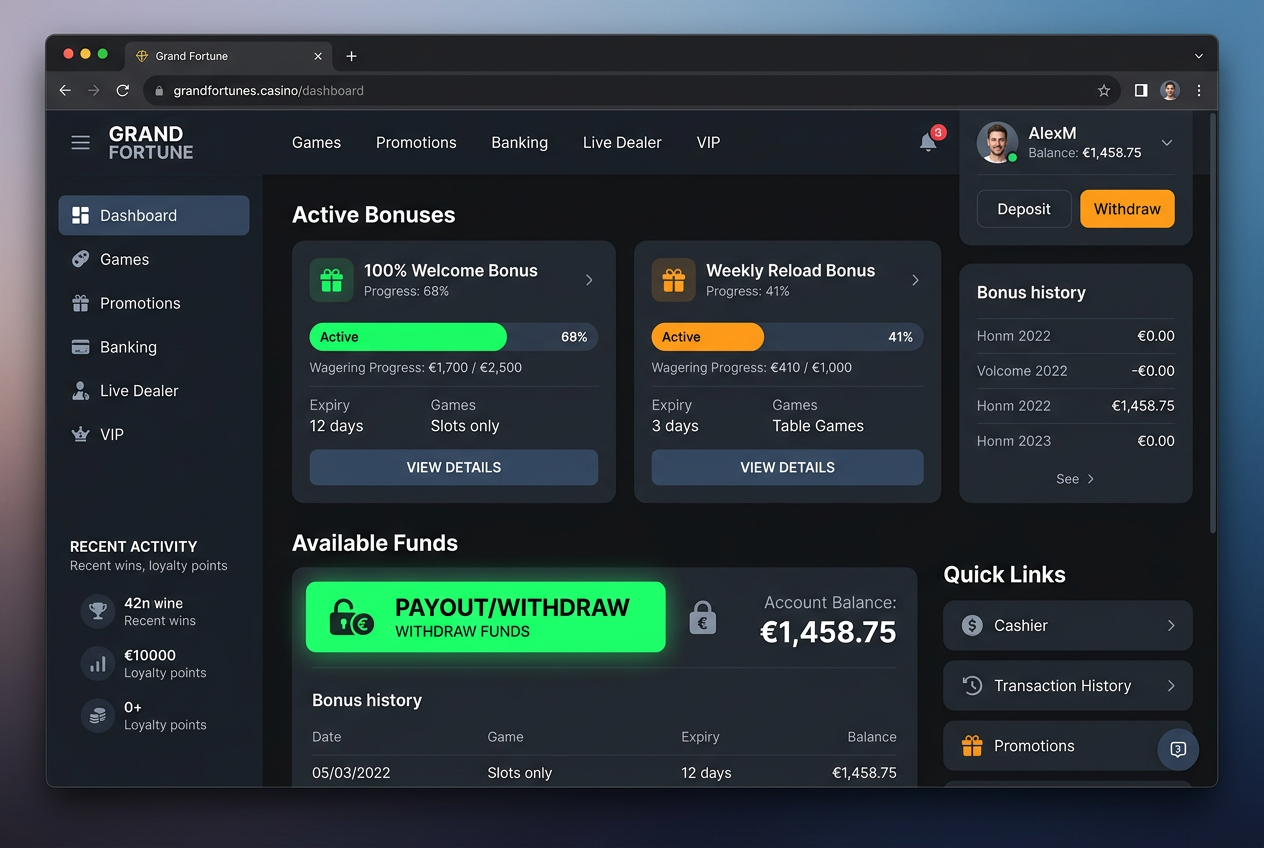Open the VIP top navigation item

click(708, 143)
